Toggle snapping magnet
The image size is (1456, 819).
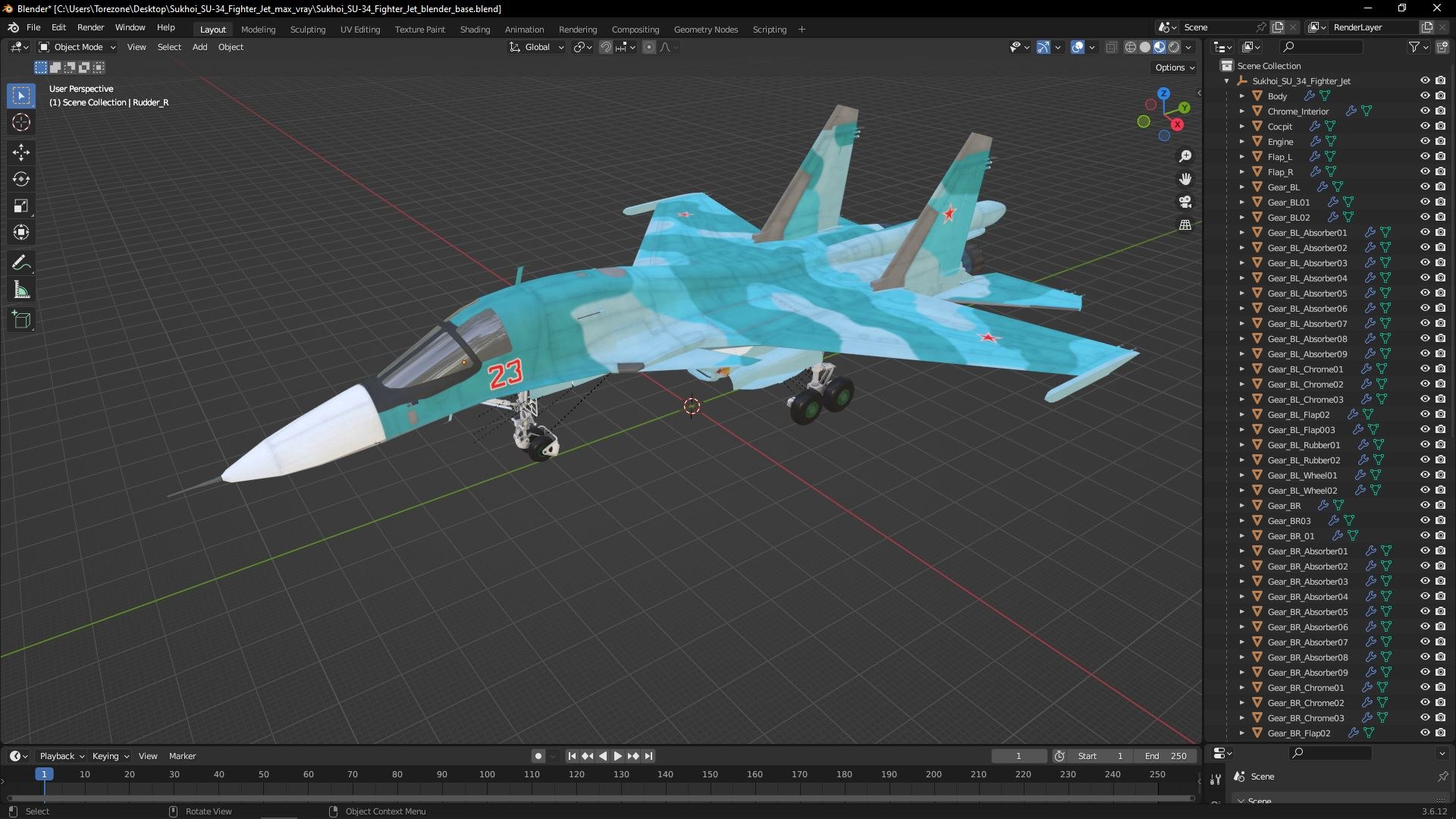[x=605, y=47]
